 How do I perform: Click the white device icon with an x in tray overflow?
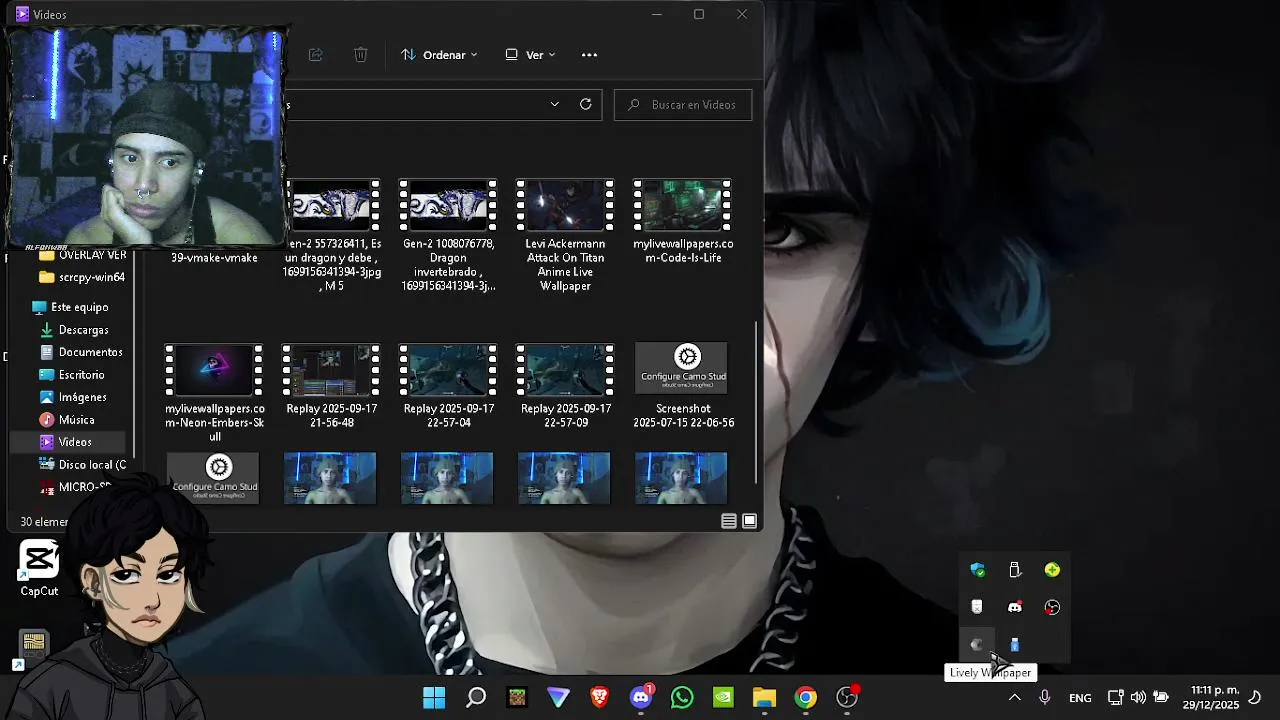click(978, 607)
